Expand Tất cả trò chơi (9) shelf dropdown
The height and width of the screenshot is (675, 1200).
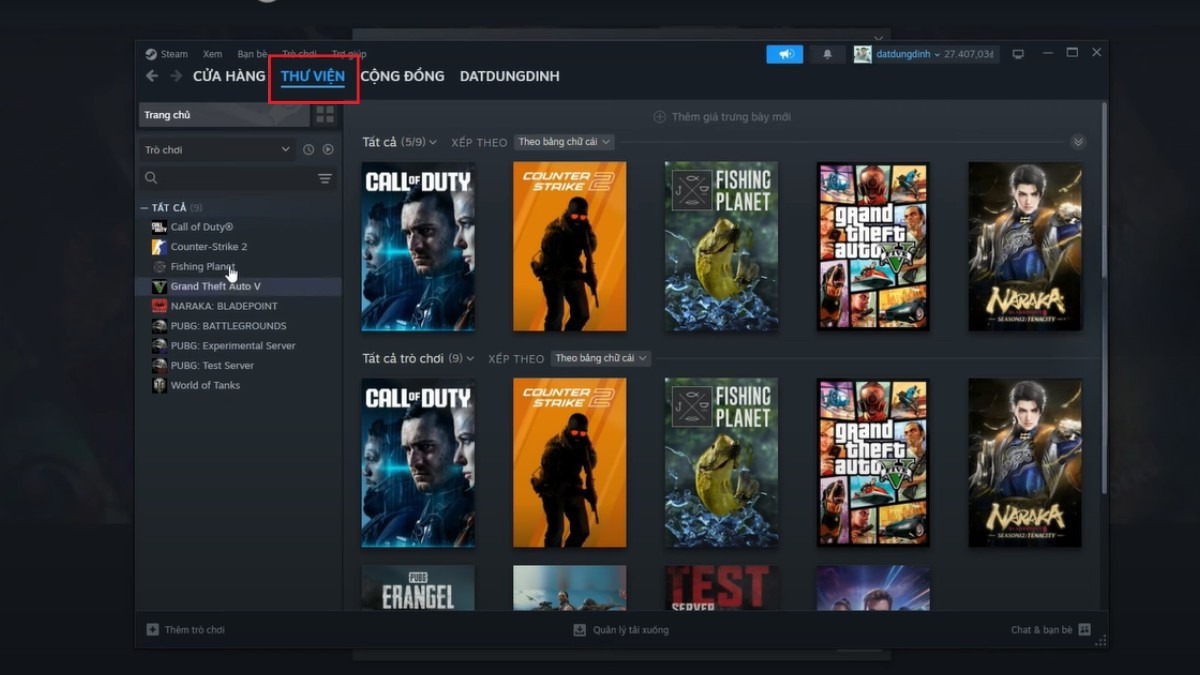pos(419,358)
